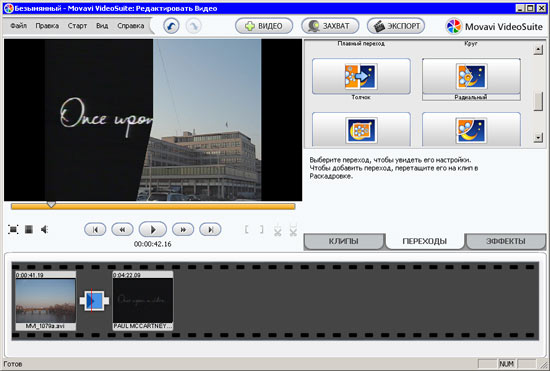The height and width of the screenshot is (371, 550).
Task: Click the fast forward button
Action: [x=183, y=230]
